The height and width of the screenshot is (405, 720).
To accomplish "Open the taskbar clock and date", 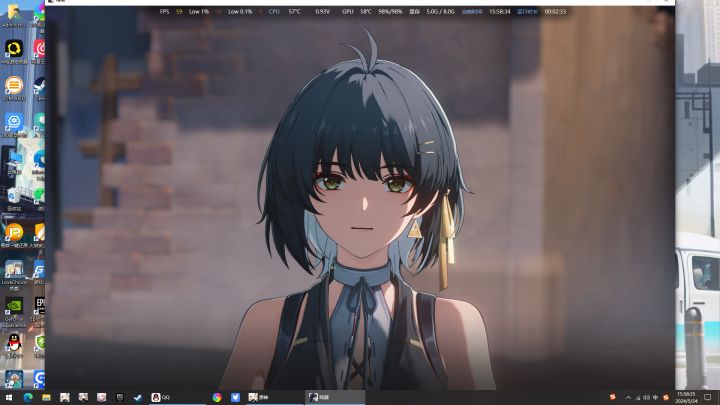I will (686, 398).
